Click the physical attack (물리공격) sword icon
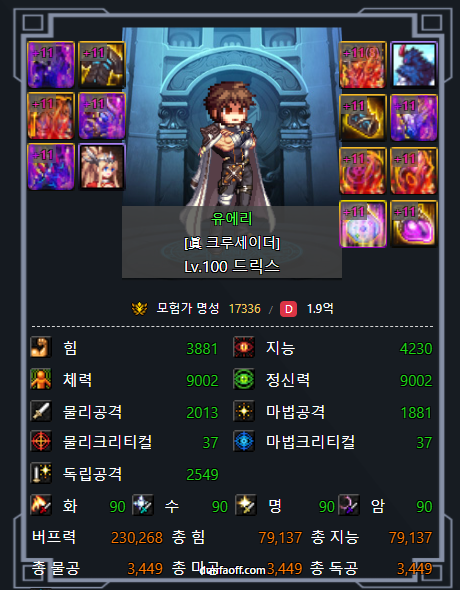This screenshot has height=590, width=460. click(41, 411)
